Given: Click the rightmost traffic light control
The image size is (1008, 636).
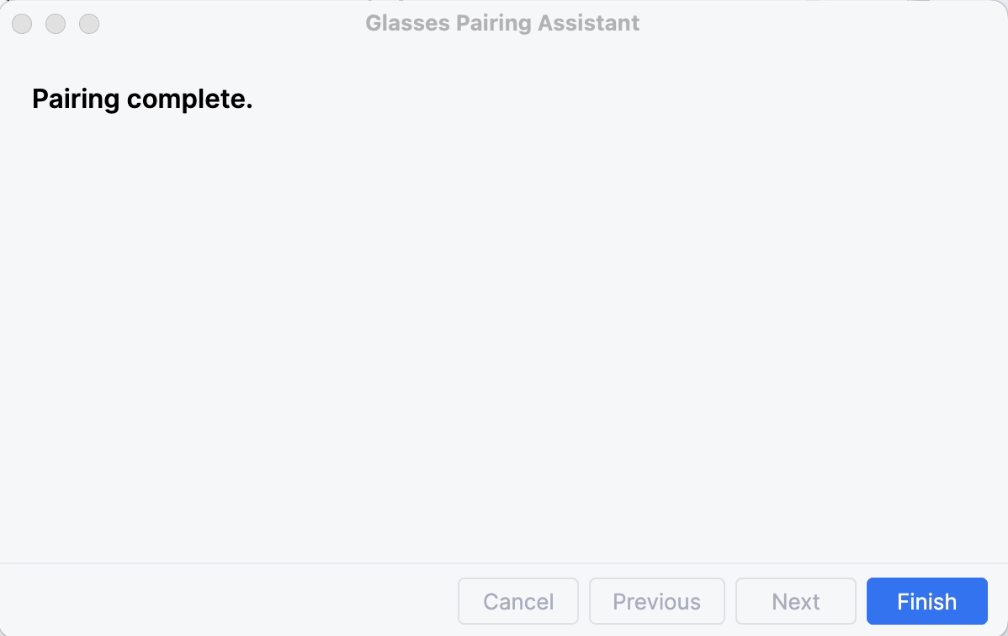Looking at the screenshot, I should coord(89,23).
